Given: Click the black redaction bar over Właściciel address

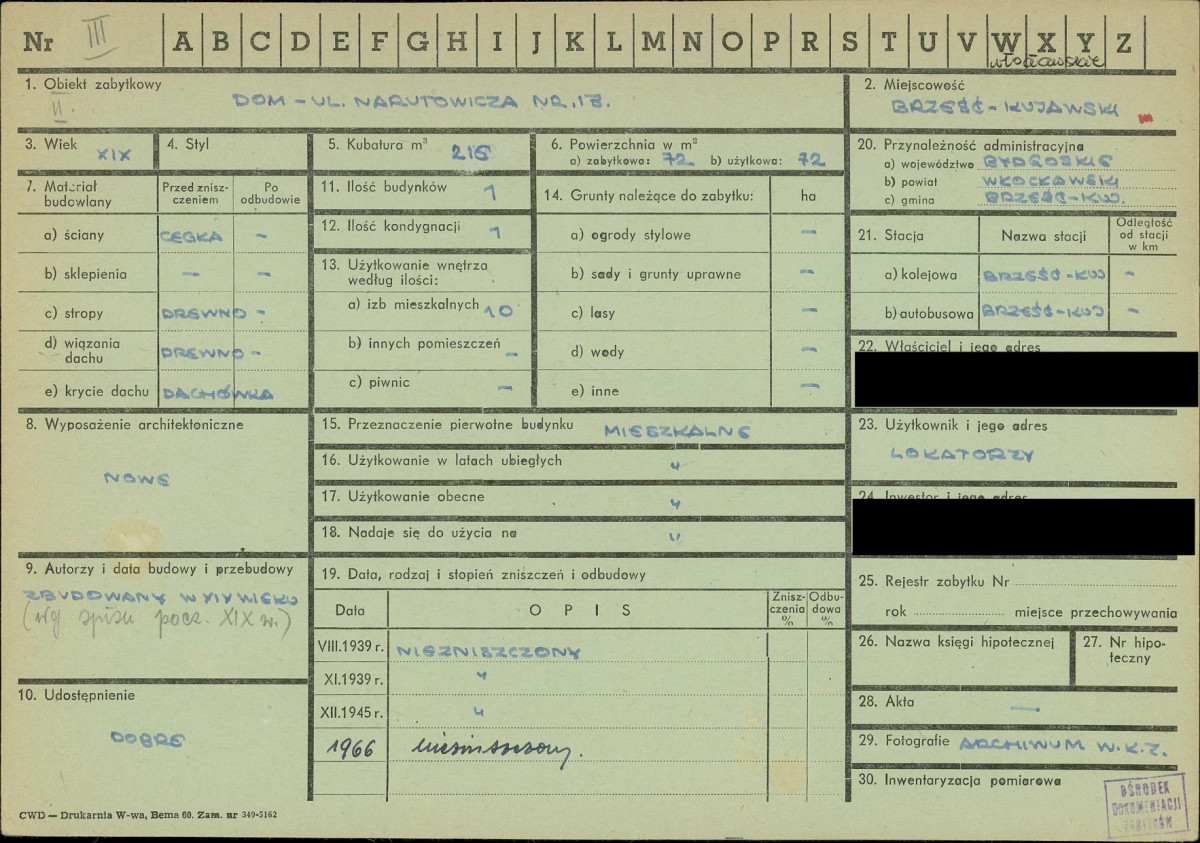Looking at the screenshot, I should pyautogui.click(x=1026, y=379).
